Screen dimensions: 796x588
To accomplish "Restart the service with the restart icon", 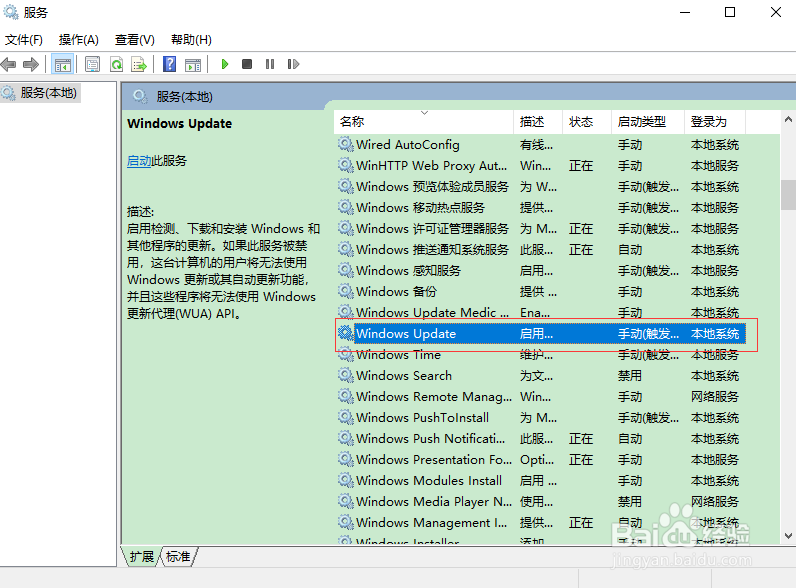I will [293, 64].
